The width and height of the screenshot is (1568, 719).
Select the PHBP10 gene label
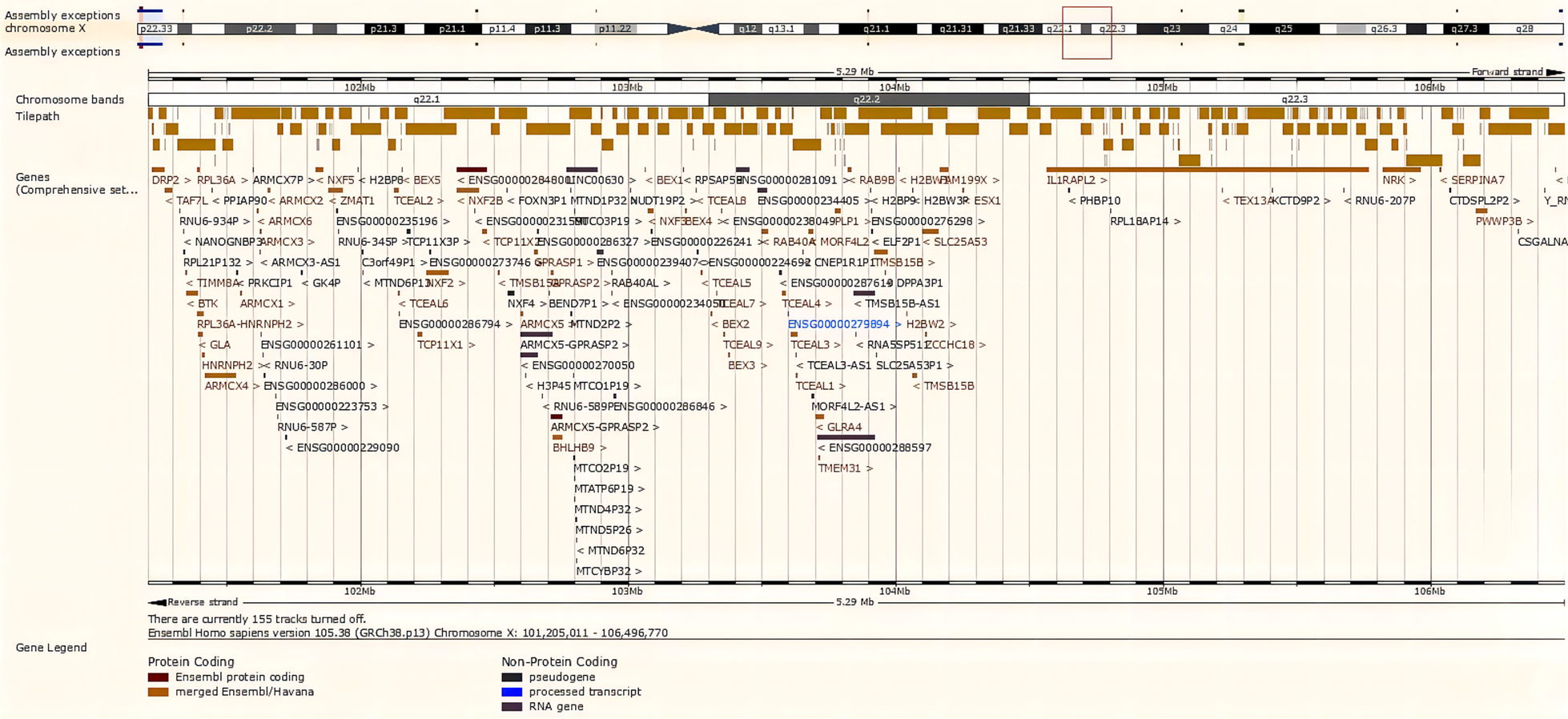(1095, 201)
